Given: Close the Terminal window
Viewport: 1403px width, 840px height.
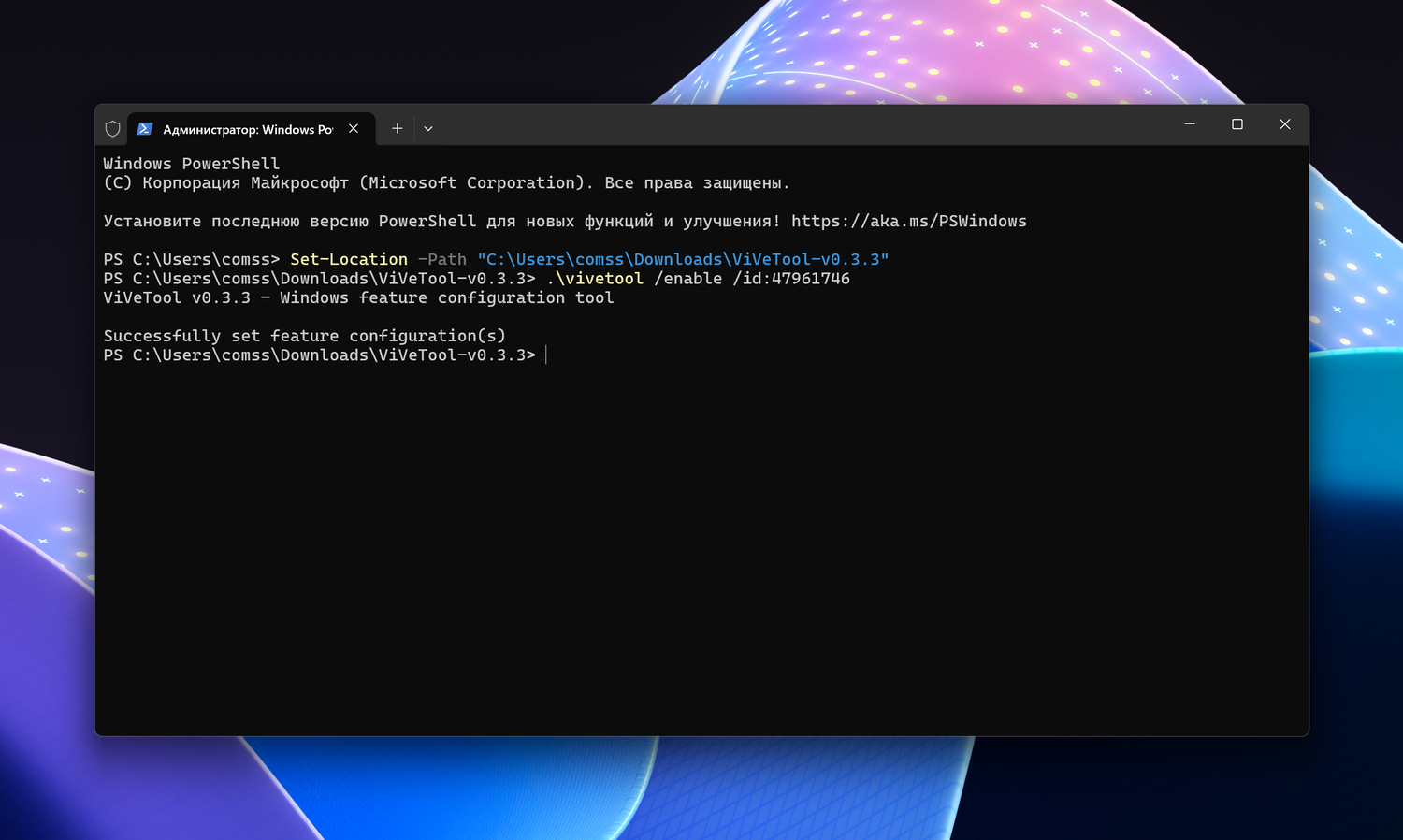Looking at the screenshot, I should click(x=1285, y=124).
